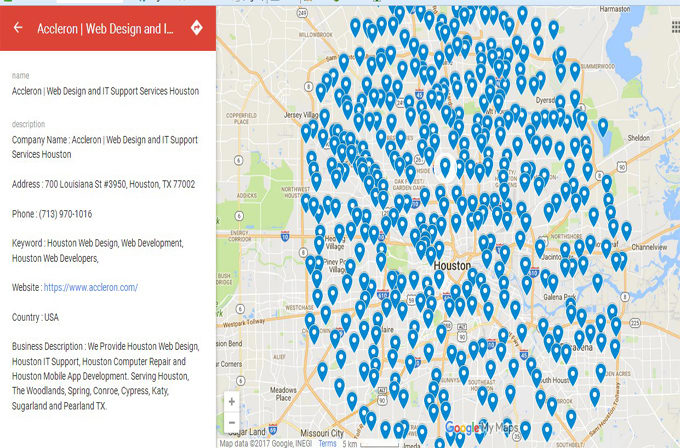
Task: Click the Harmaston label at the map's top right
Action: pos(615,9)
